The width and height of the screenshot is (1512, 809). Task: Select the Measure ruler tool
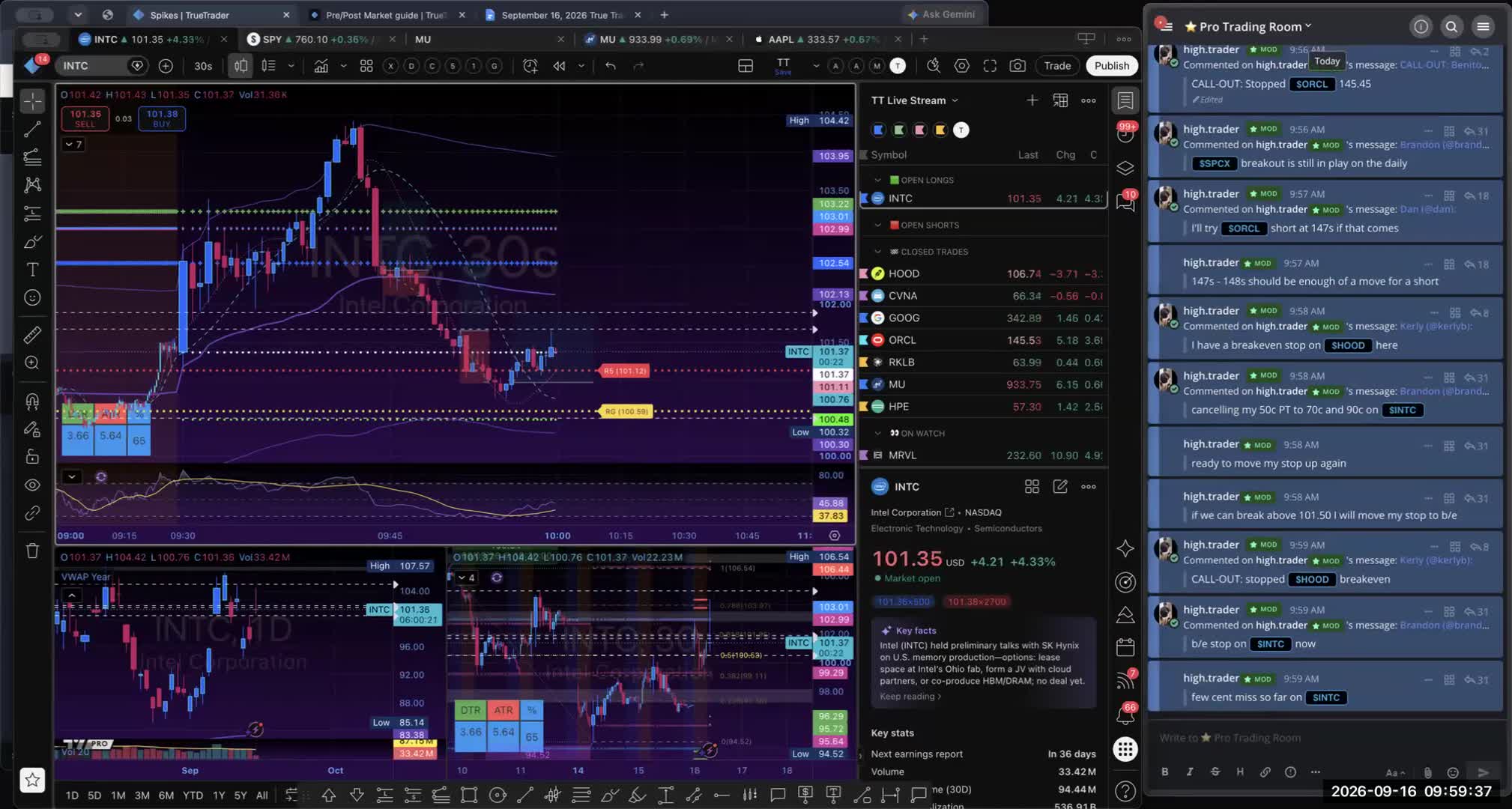point(32,335)
